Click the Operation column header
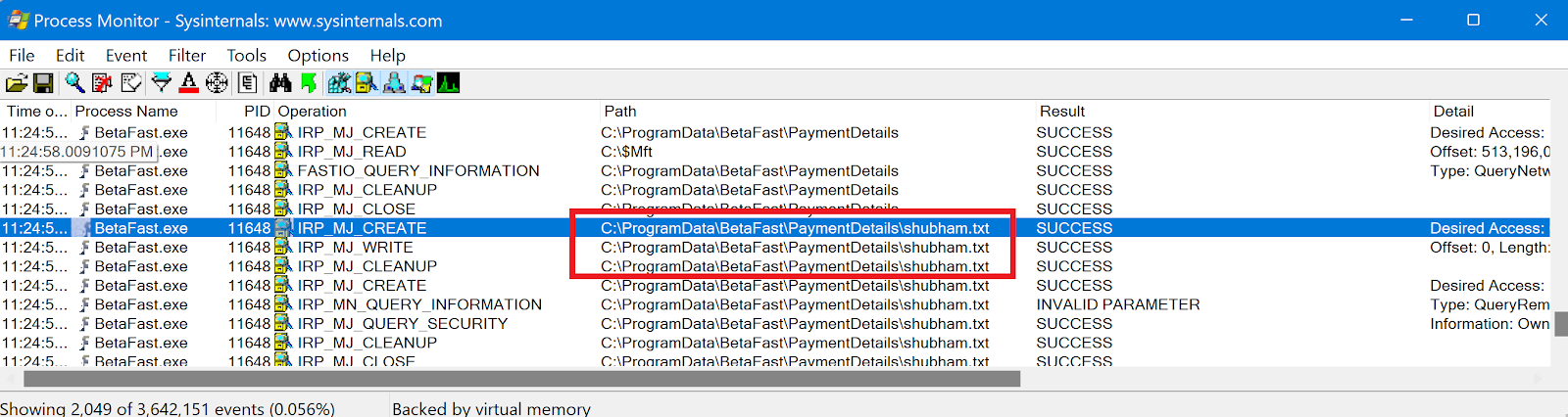The width and height of the screenshot is (1568, 417). pyautogui.click(x=313, y=112)
